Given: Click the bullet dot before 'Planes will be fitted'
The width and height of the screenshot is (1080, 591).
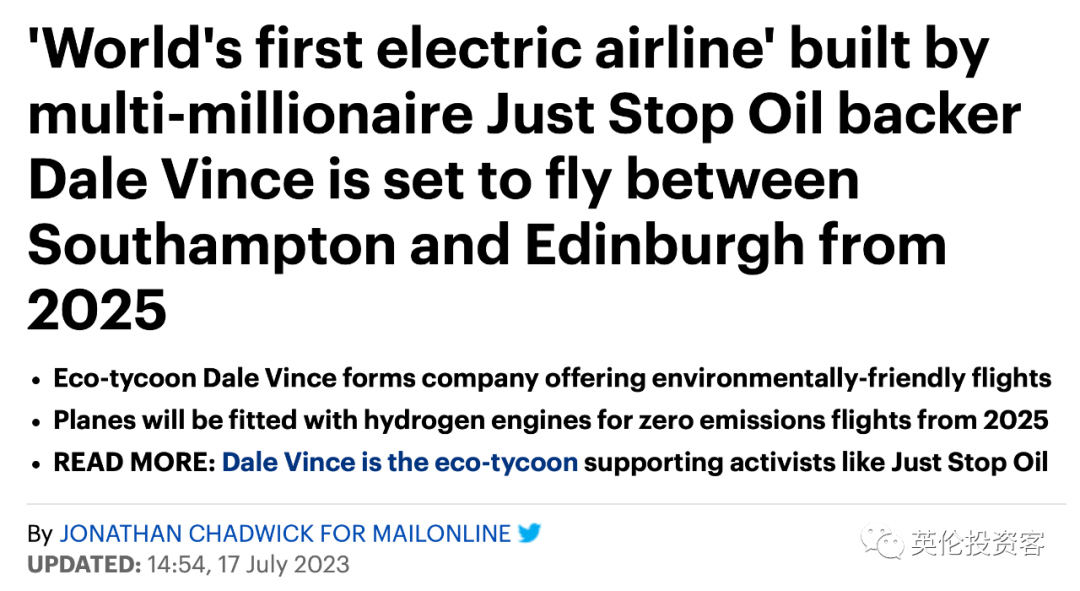Looking at the screenshot, I should coord(36,422).
